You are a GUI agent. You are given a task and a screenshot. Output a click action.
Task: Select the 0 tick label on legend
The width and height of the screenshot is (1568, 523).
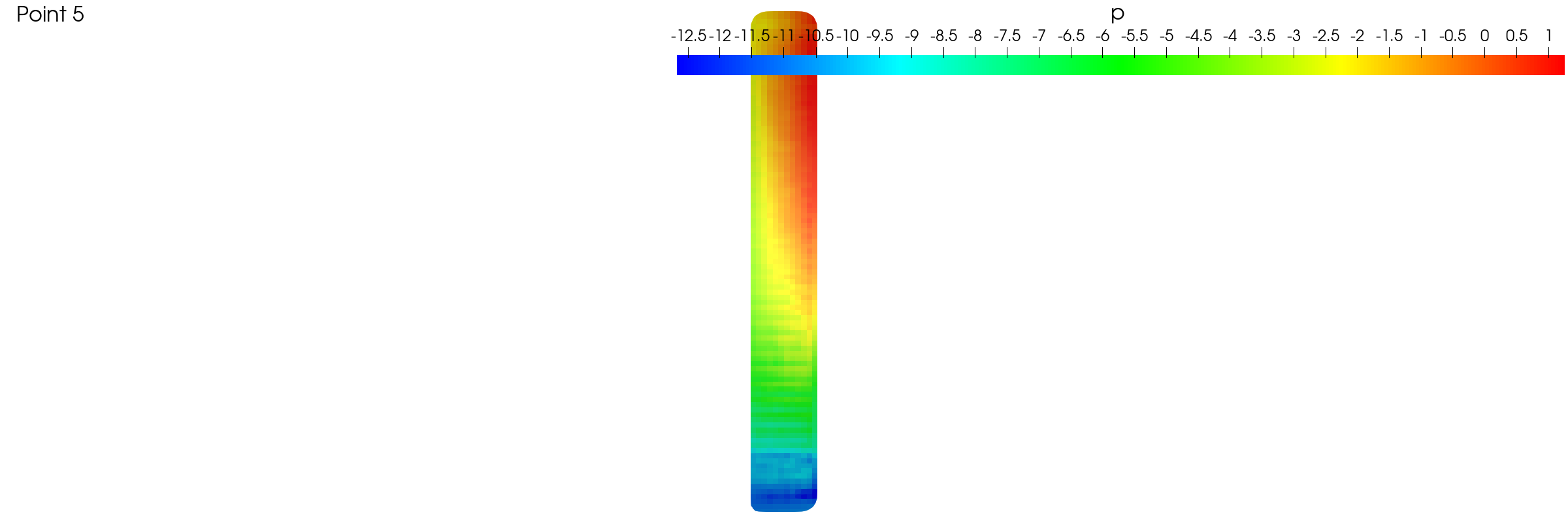(1484, 36)
